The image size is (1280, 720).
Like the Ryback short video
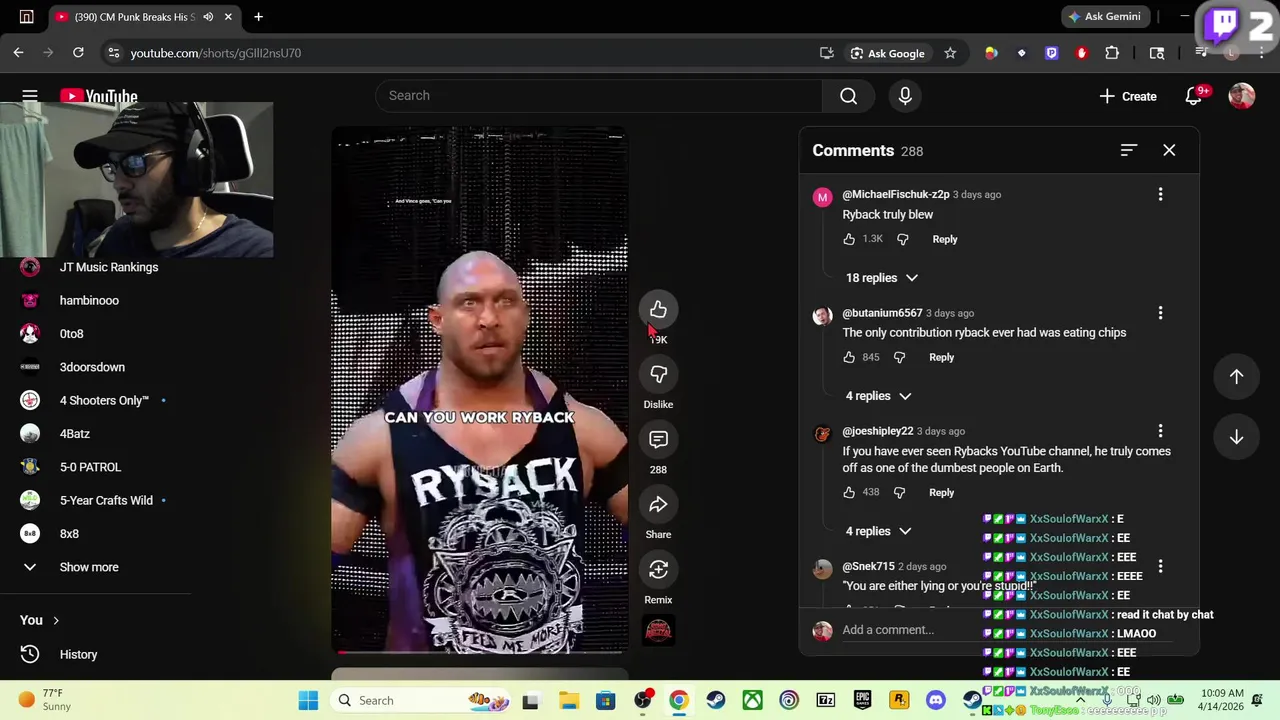[658, 310]
